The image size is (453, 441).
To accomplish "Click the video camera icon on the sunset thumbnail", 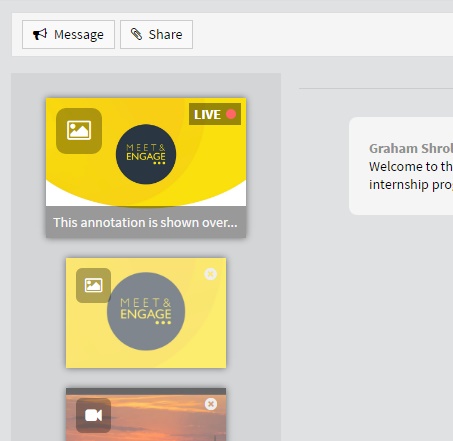I will (93, 415).
